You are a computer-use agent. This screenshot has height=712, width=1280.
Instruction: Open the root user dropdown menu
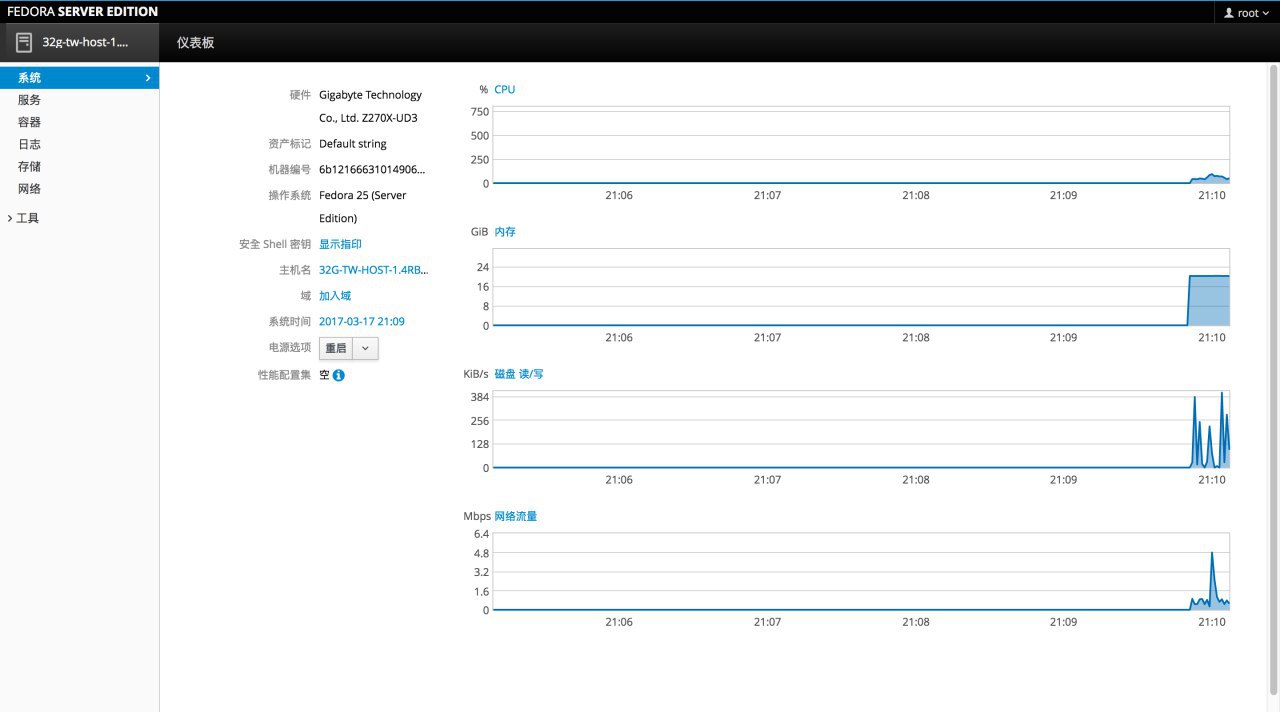(x=1247, y=13)
